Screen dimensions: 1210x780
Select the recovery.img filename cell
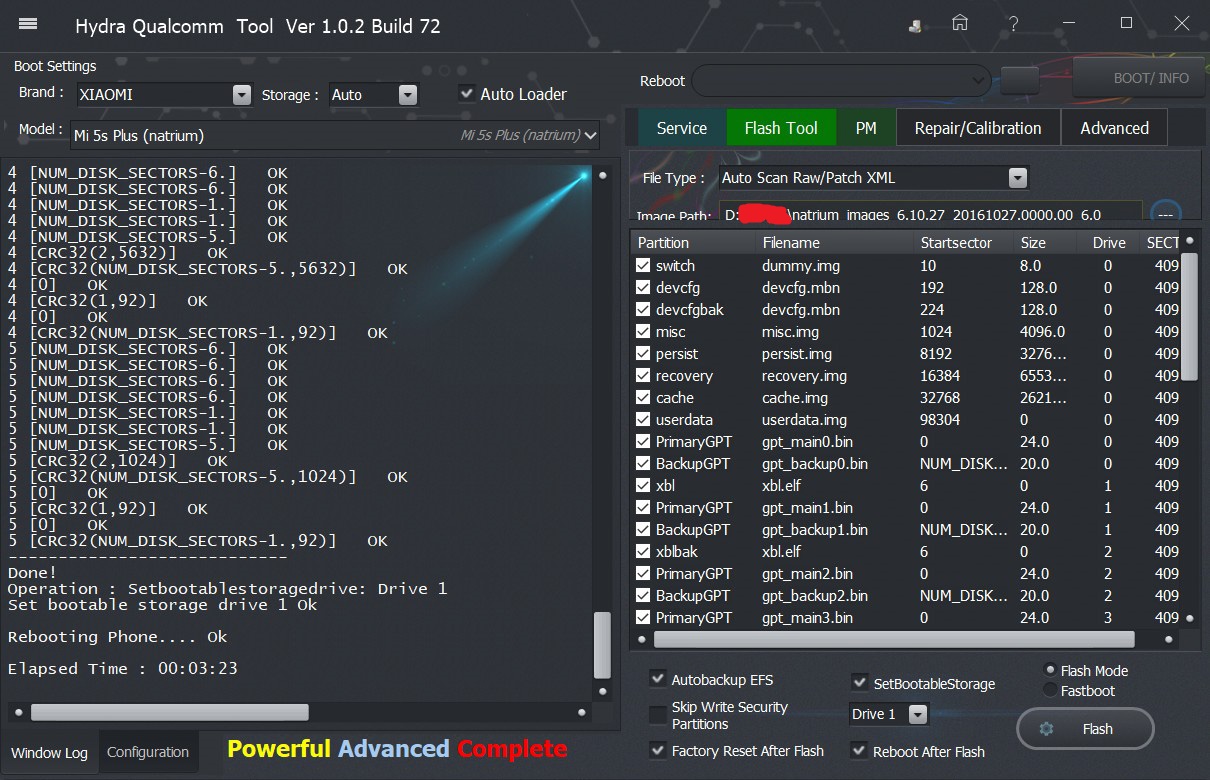coord(804,375)
